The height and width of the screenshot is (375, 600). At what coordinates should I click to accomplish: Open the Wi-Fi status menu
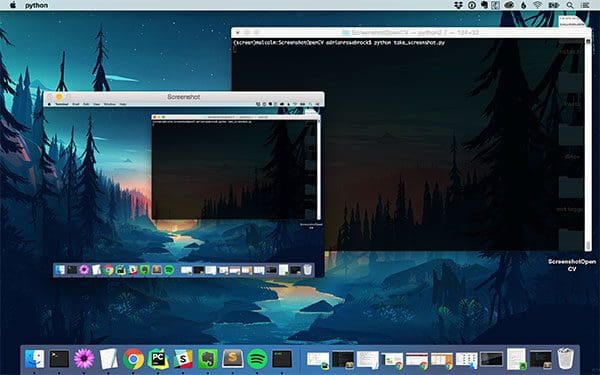tap(538, 5)
